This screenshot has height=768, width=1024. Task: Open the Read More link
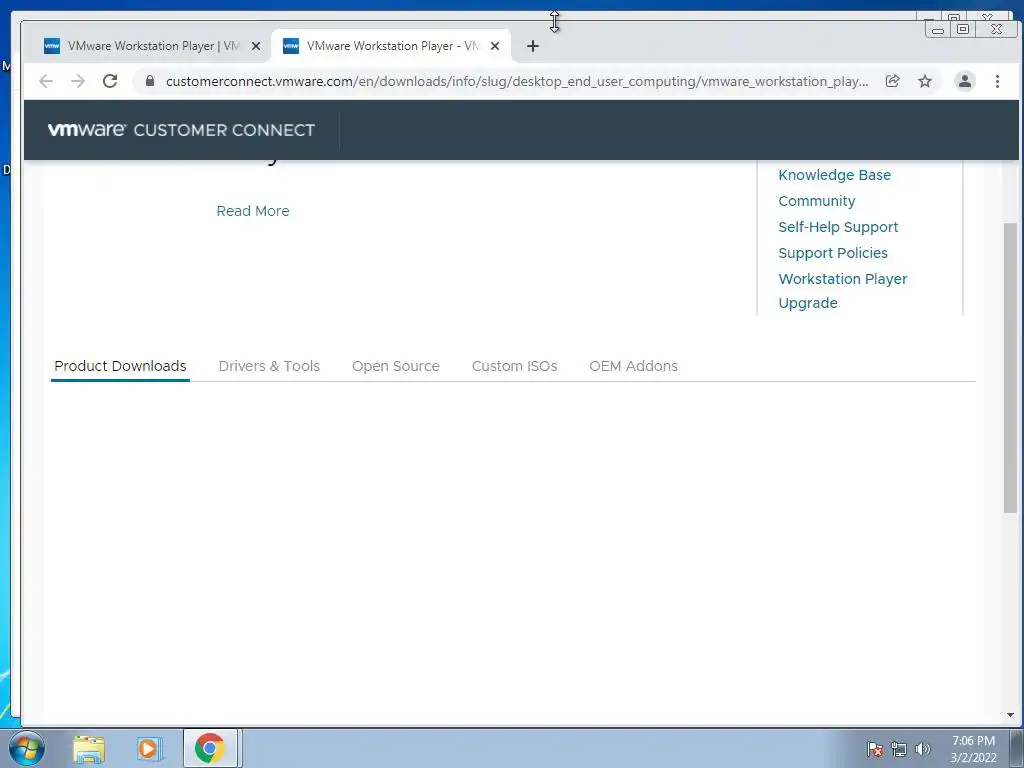pyautogui.click(x=253, y=211)
